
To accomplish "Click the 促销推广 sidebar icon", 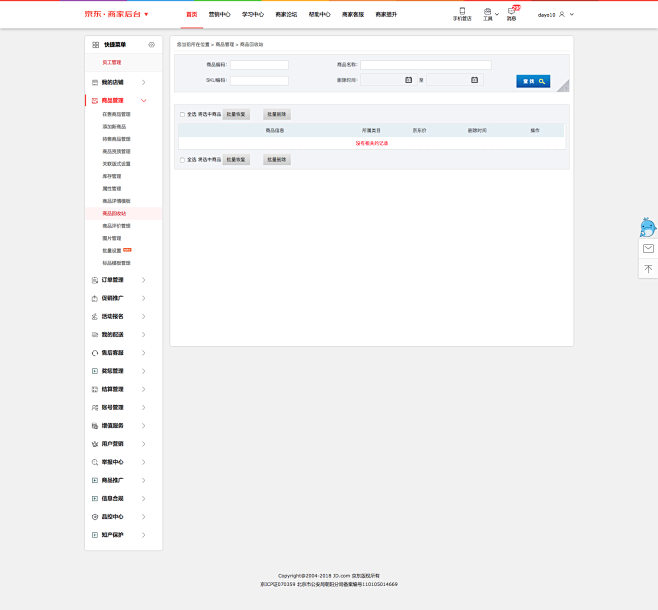I will click(x=95, y=298).
